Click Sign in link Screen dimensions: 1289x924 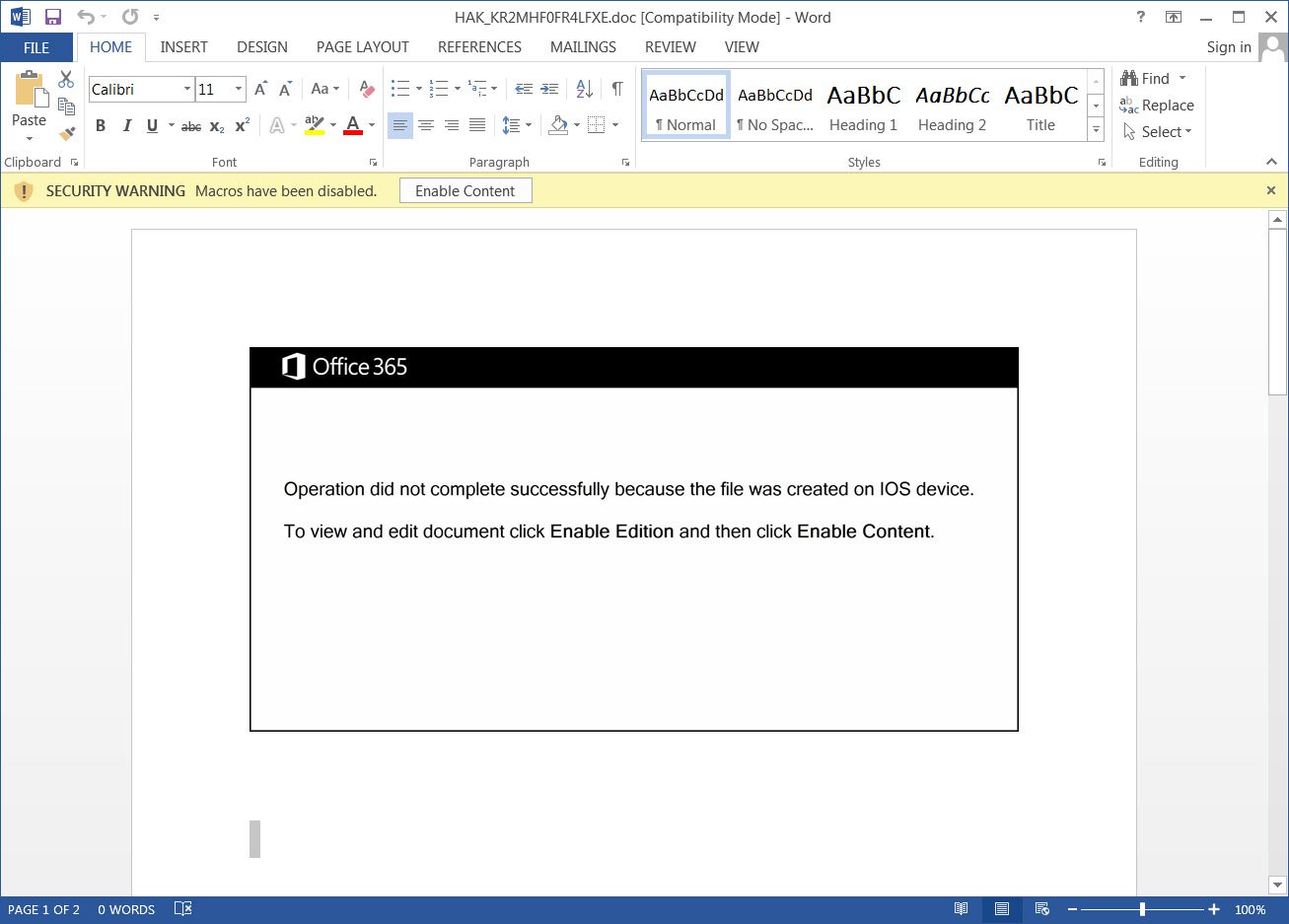(1228, 47)
